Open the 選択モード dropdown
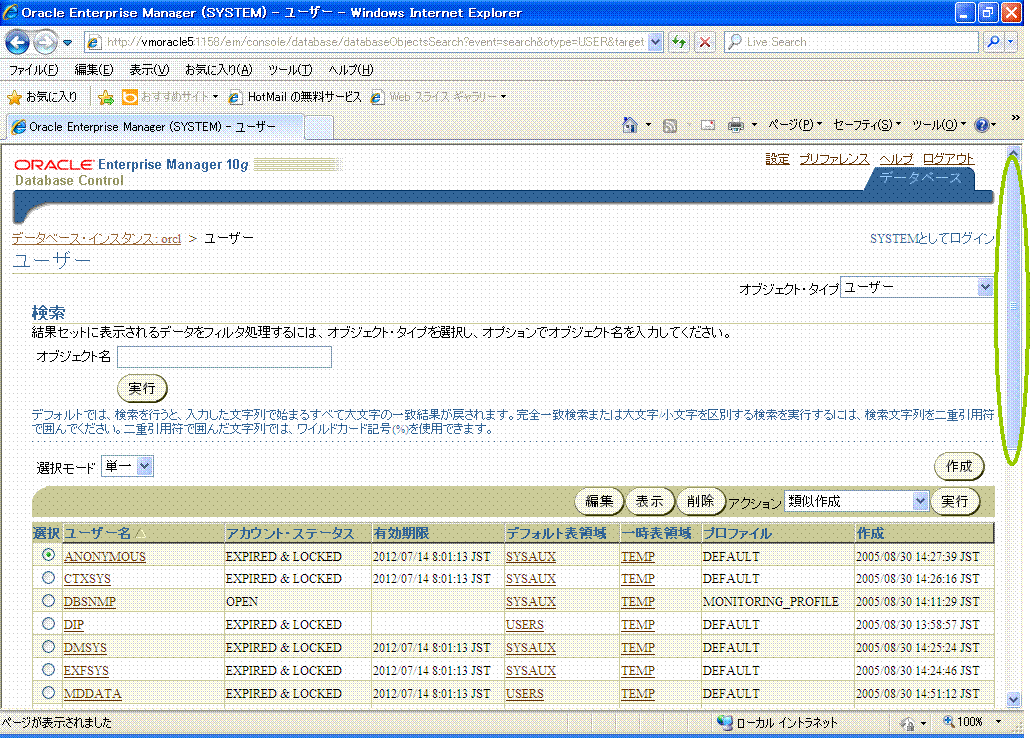The width and height of the screenshot is (1030, 738). (127, 466)
